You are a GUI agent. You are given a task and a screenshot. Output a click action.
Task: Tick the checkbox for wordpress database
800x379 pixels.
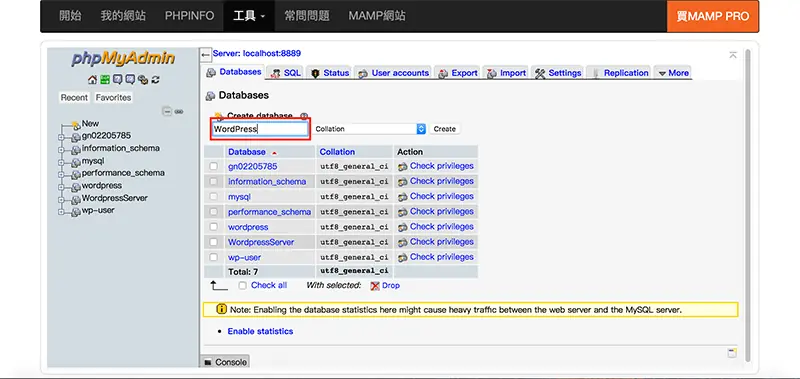coord(213,227)
